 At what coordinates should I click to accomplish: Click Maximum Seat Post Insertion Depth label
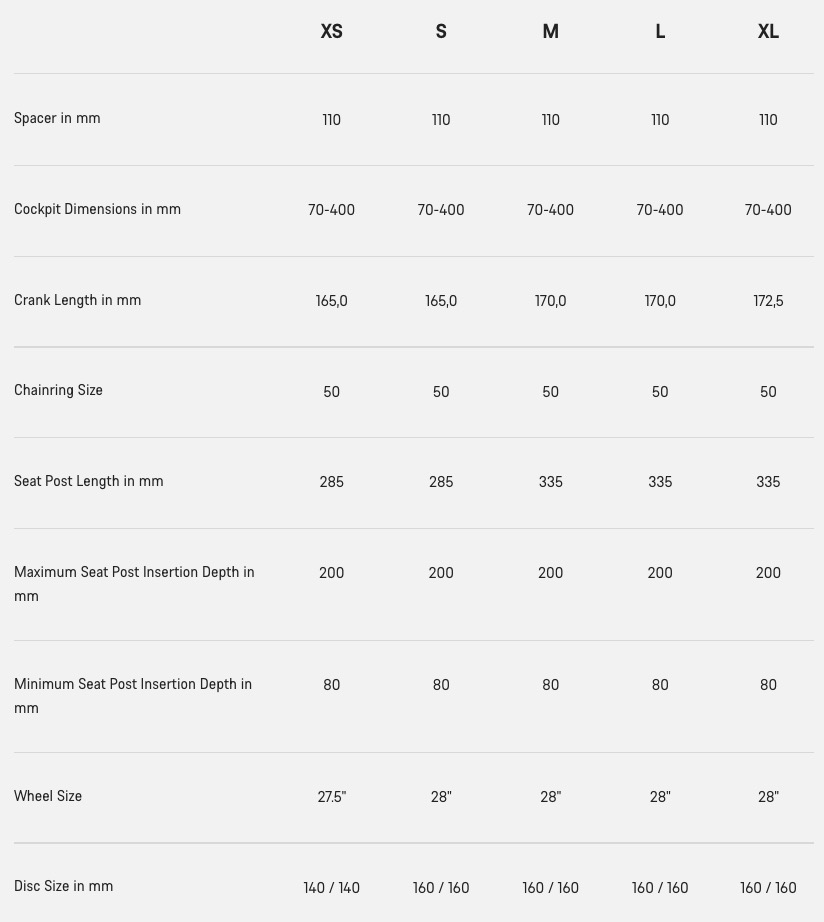click(x=134, y=584)
